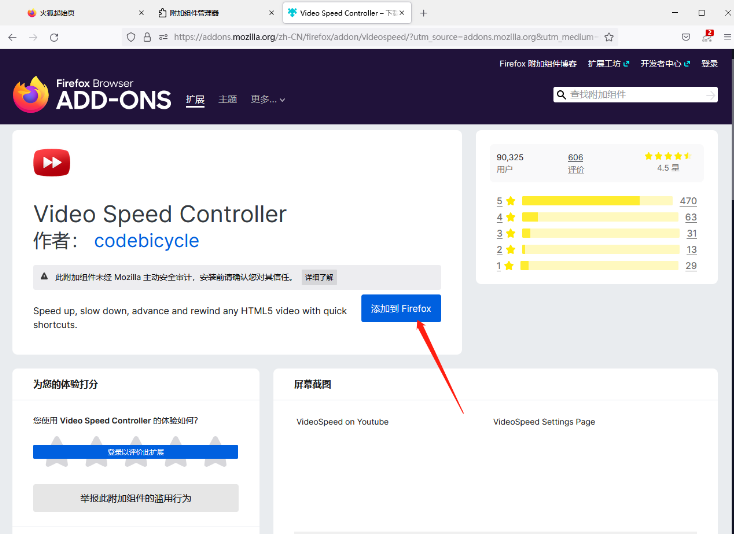Reload the current page
The height and width of the screenshot is (534, 734).
(54, 37)
